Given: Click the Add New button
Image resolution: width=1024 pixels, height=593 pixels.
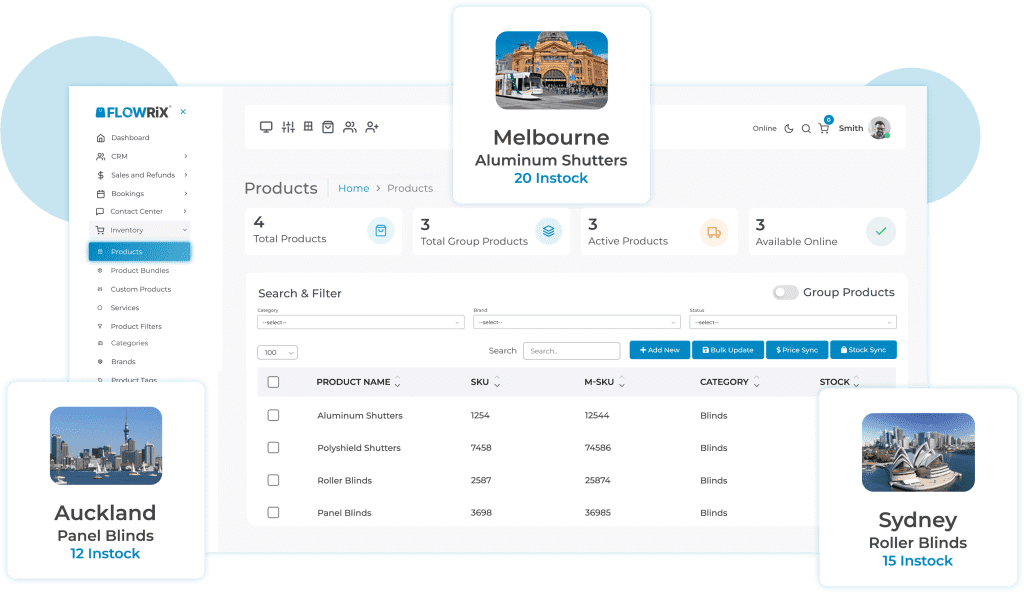Looking at the screenshot, I should pyautogui.click(x=659, y=350).
